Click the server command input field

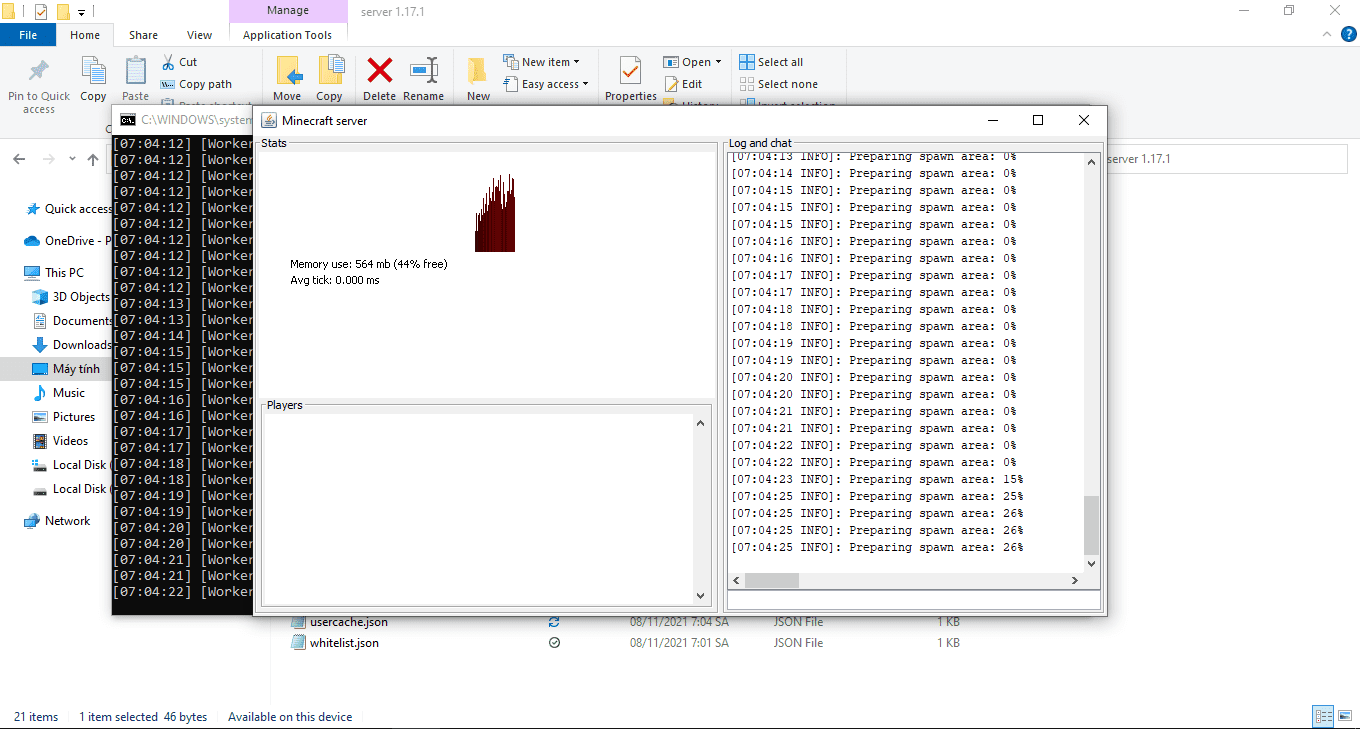[x=913, y=600]
